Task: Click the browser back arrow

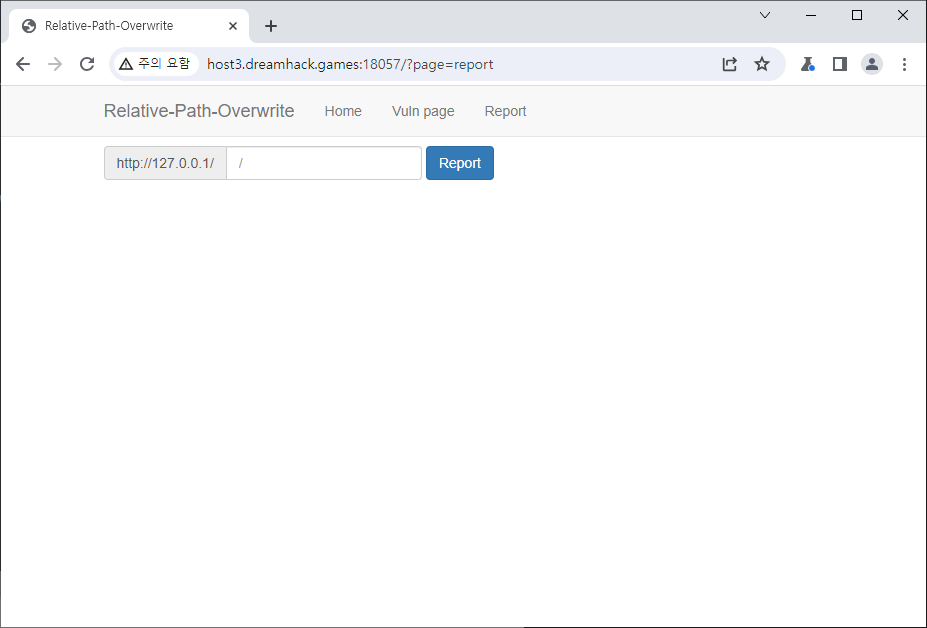Action: click(23, 64)
